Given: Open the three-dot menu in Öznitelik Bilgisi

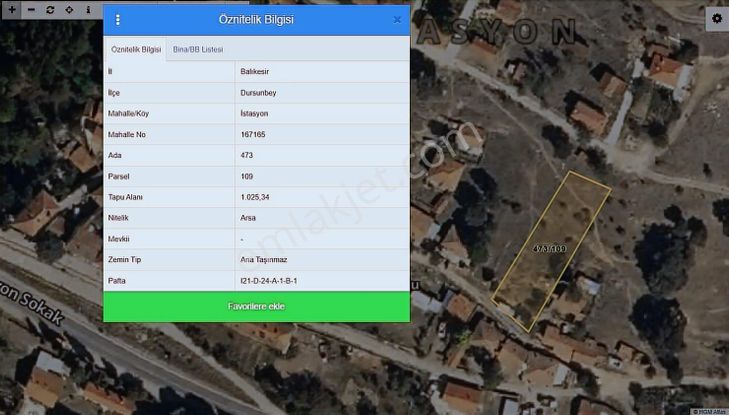Looking at the screenshot, I should (x=118, y=19).
